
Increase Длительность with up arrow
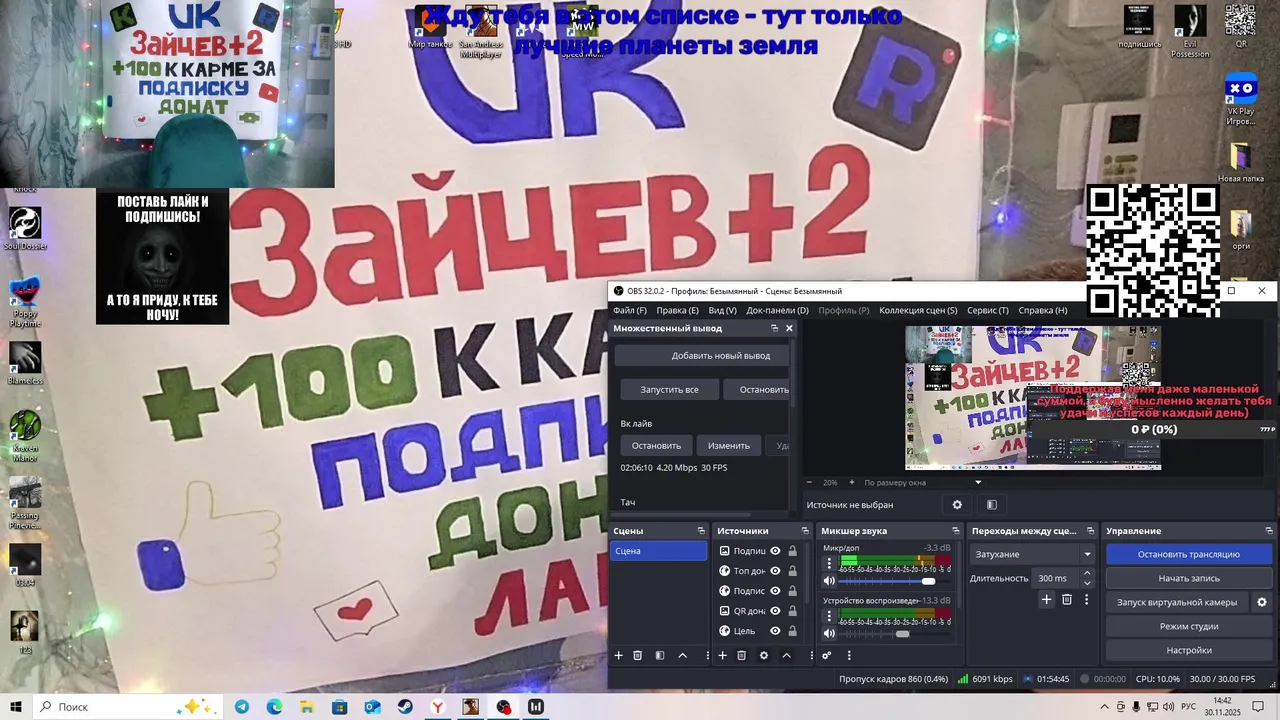(1088, 573)
